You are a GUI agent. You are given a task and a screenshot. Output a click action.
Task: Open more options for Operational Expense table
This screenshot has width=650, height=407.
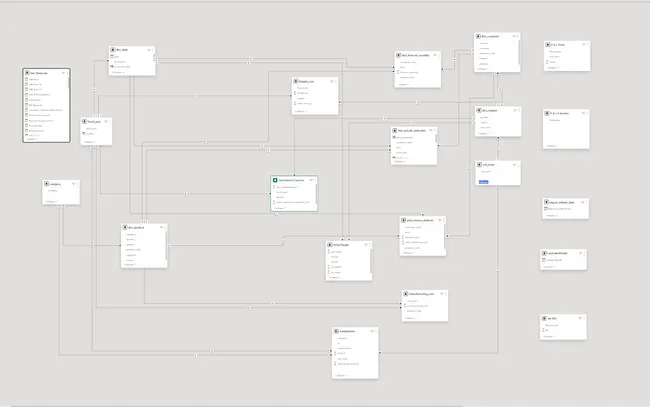[315, 180]
